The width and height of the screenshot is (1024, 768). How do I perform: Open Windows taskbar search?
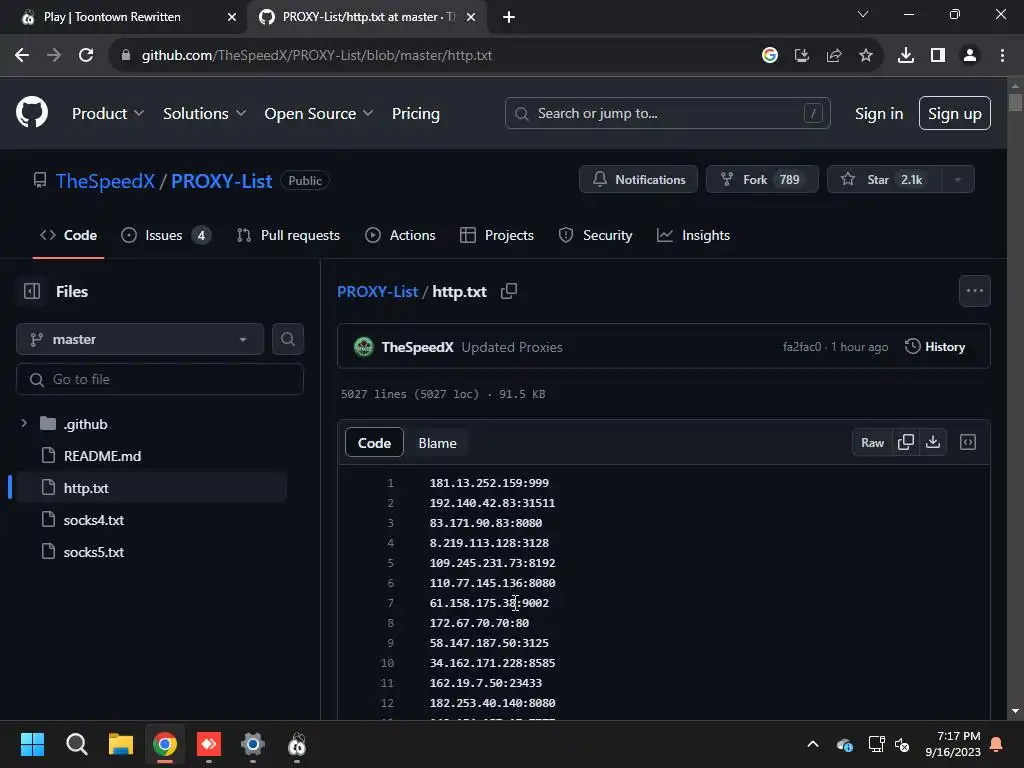coord(76,744)
